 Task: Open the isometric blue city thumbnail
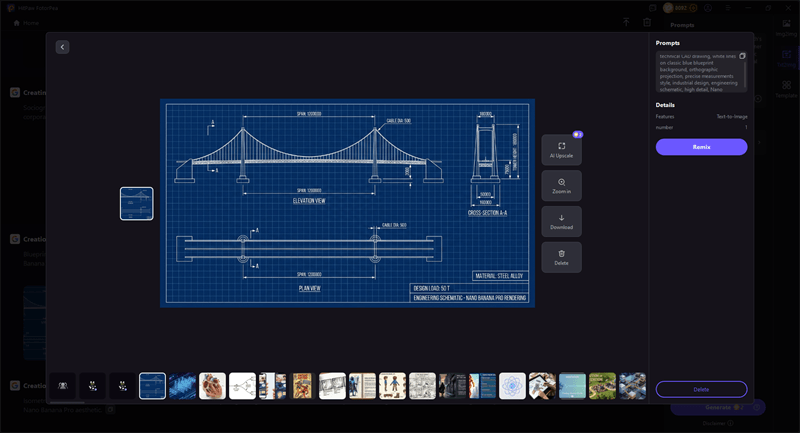633,386
